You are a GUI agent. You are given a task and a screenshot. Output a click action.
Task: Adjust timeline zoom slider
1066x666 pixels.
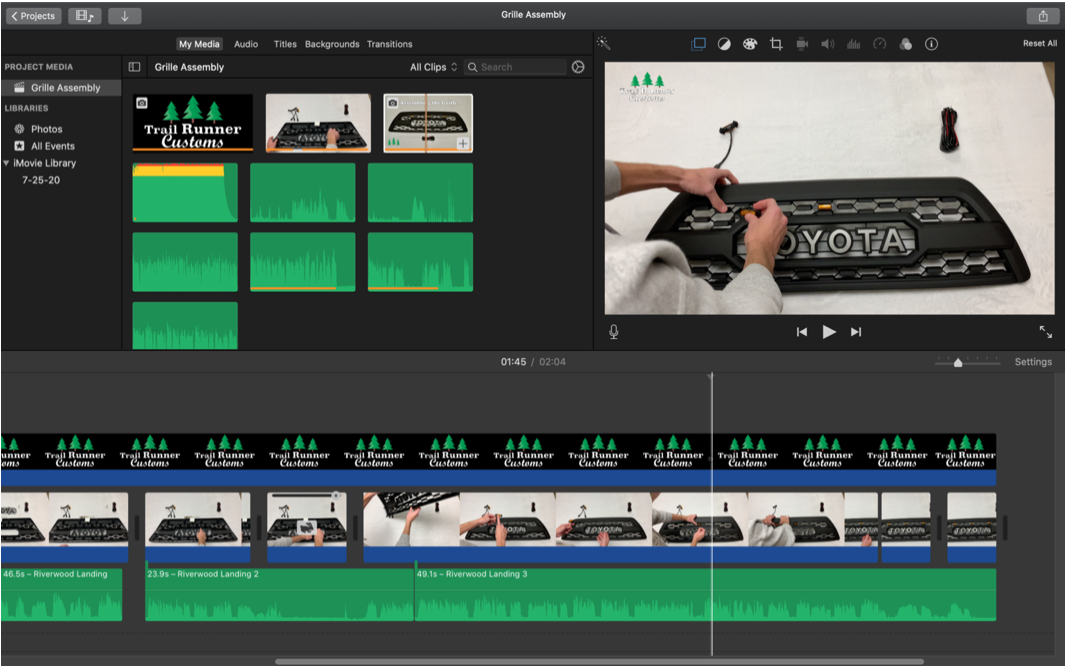958,362
